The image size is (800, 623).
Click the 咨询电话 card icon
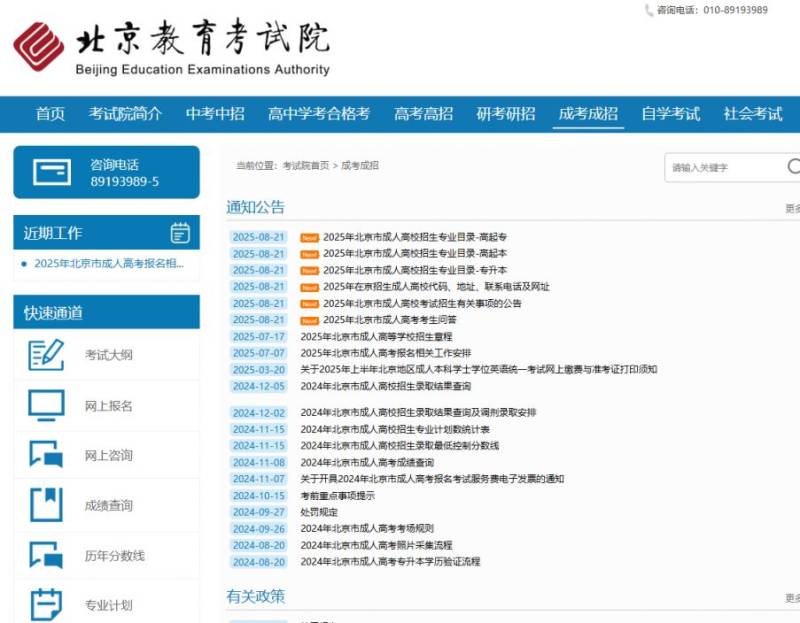click(x=52, y=172)
